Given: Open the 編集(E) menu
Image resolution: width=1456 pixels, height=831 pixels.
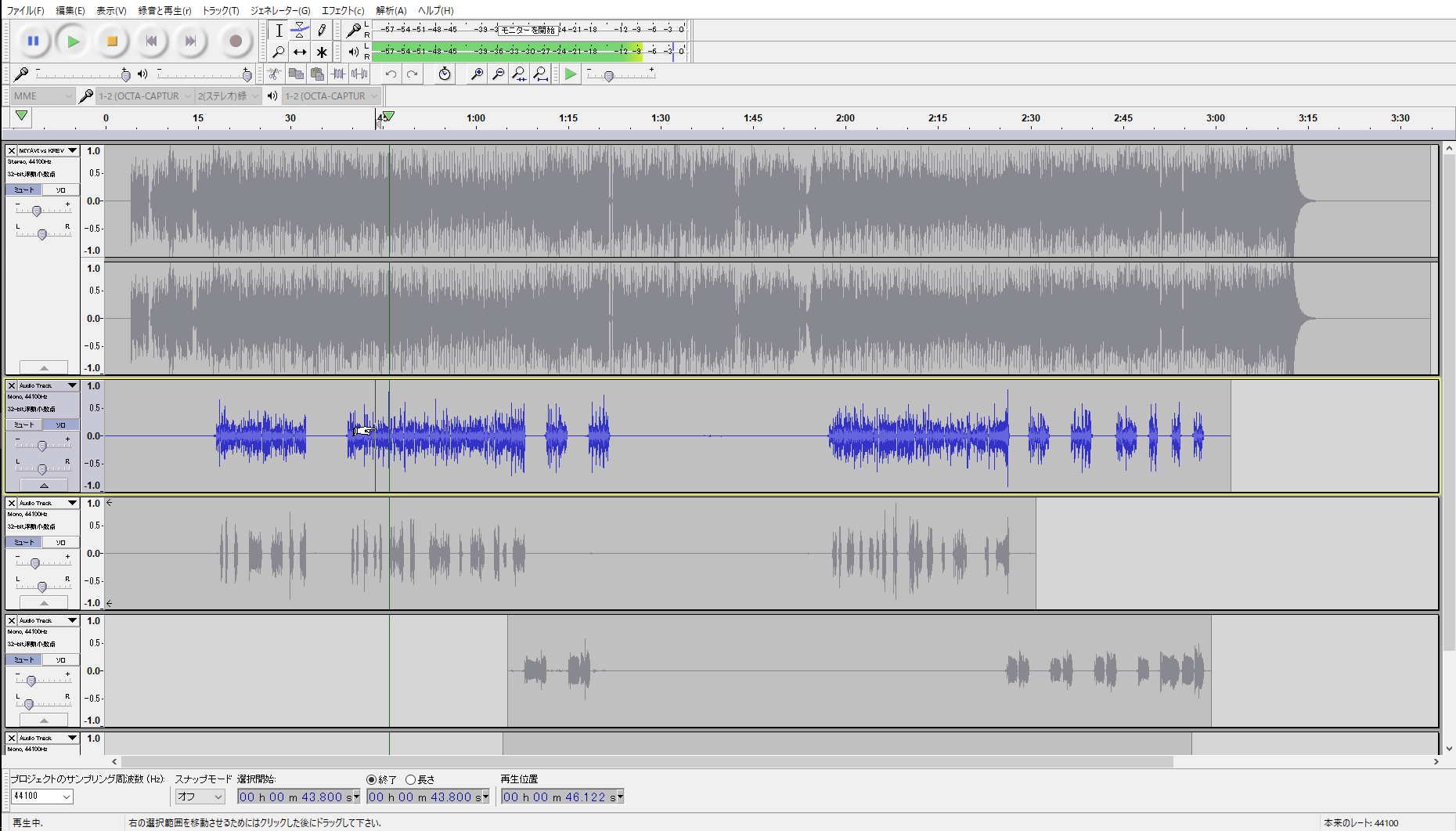Looking at the screenshot, I should [x=70, y=10].
